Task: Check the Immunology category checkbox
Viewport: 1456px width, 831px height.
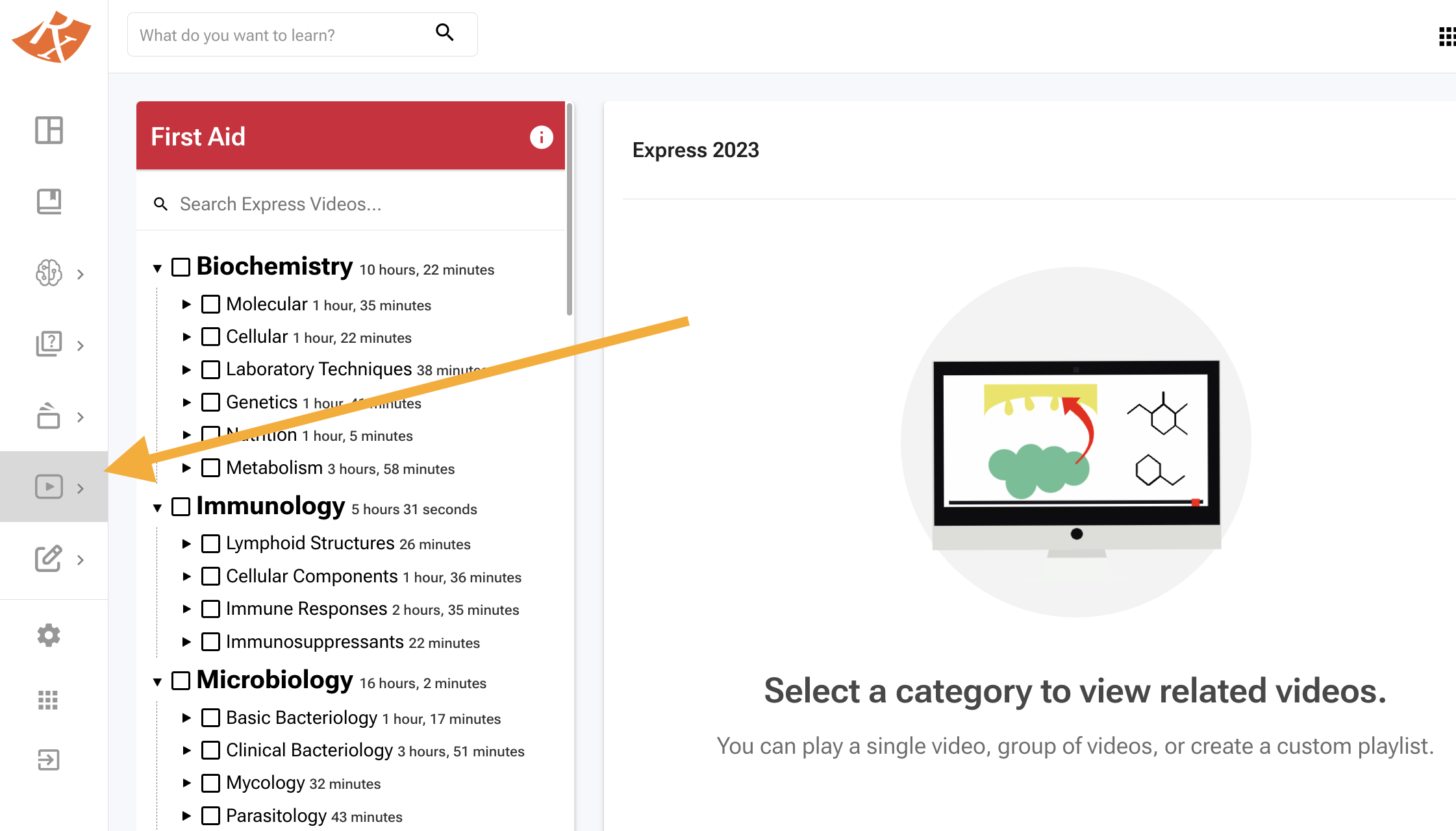Action: (x=181, y=506)
